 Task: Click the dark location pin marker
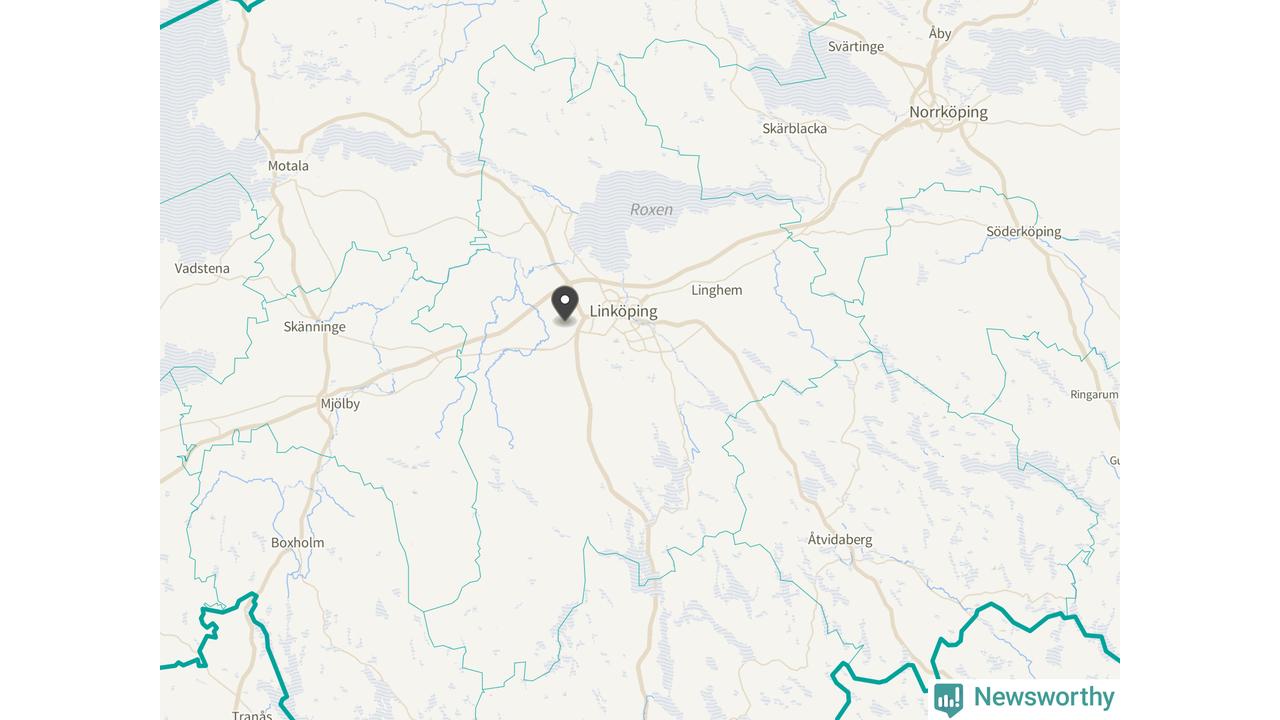point(565,304)
